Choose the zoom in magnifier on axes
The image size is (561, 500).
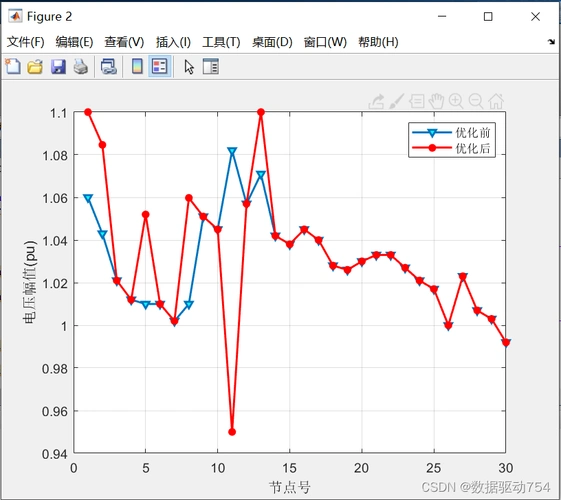click(456, 102)
